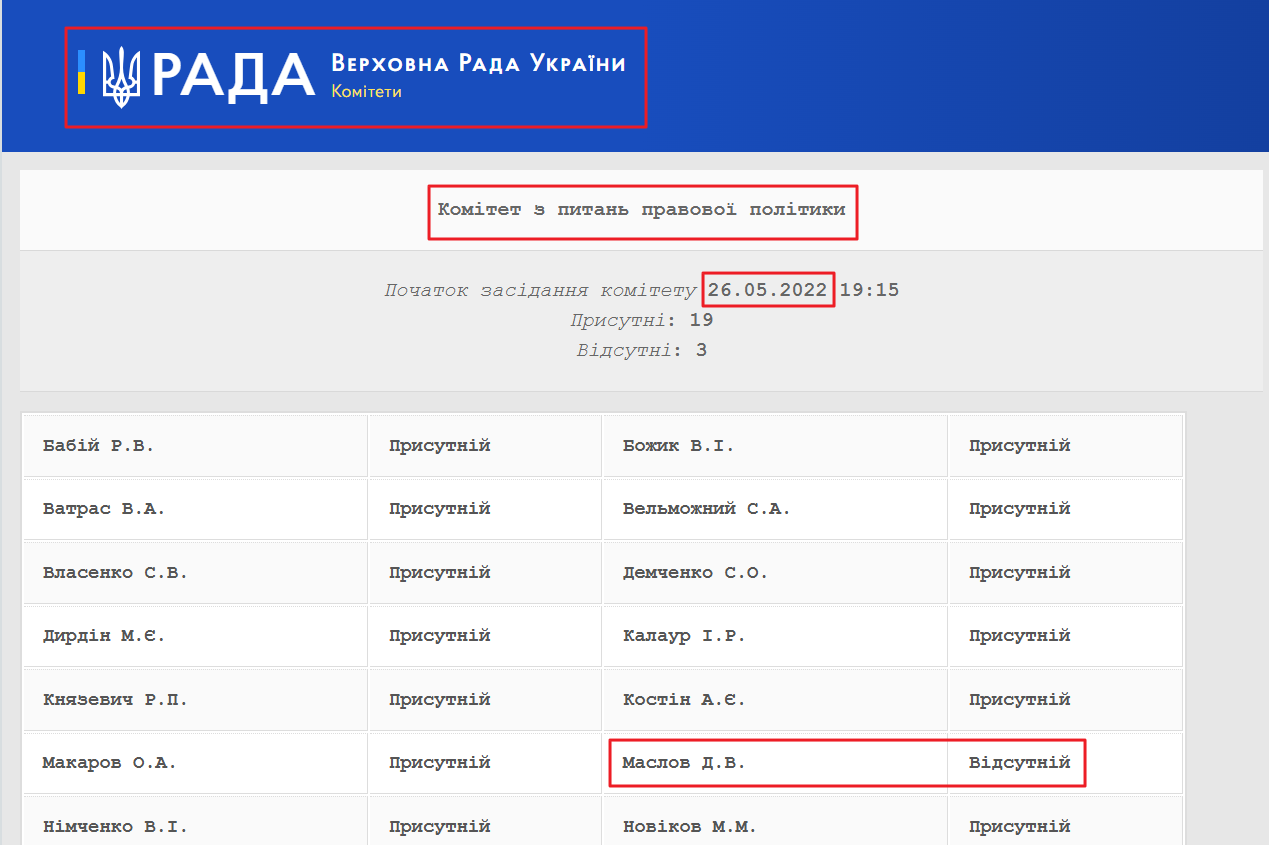Click Калаур І.Р.'s Присутній status
1269x845 pixels.
(x=1019, y=635)
